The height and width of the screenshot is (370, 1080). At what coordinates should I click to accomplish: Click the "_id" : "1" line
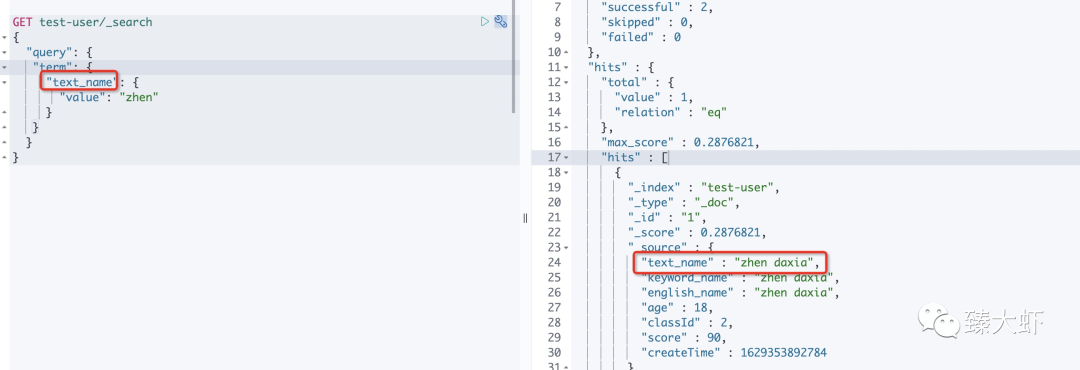point(668,218)
